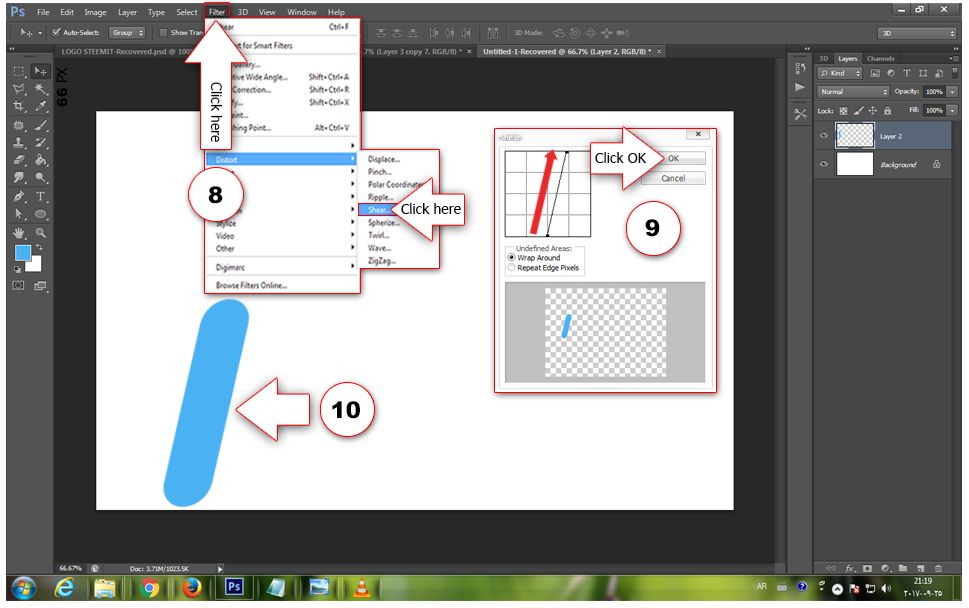Select the History Brush tool

(41, 143)
